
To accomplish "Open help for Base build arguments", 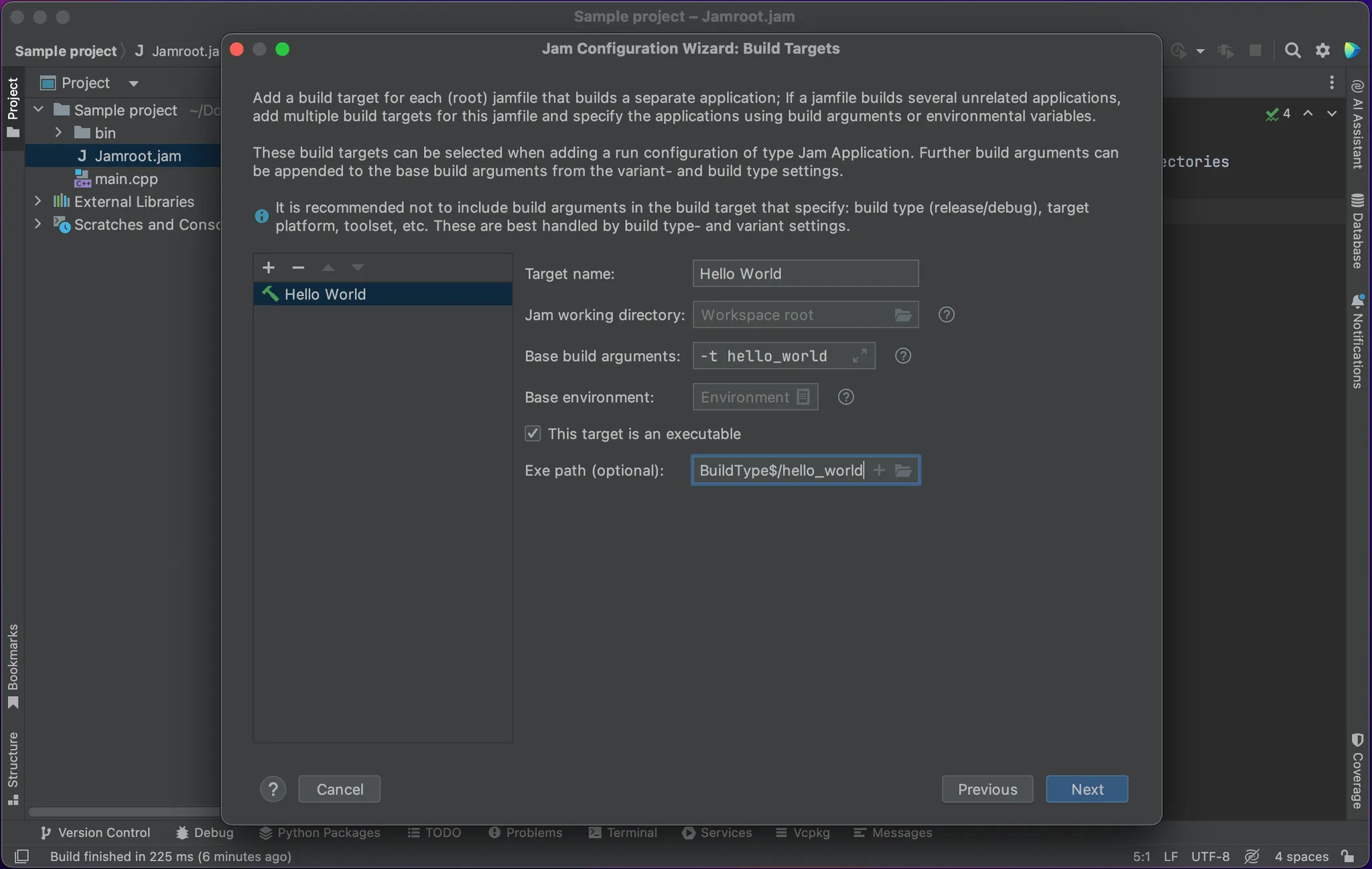I will pos(903,356).
